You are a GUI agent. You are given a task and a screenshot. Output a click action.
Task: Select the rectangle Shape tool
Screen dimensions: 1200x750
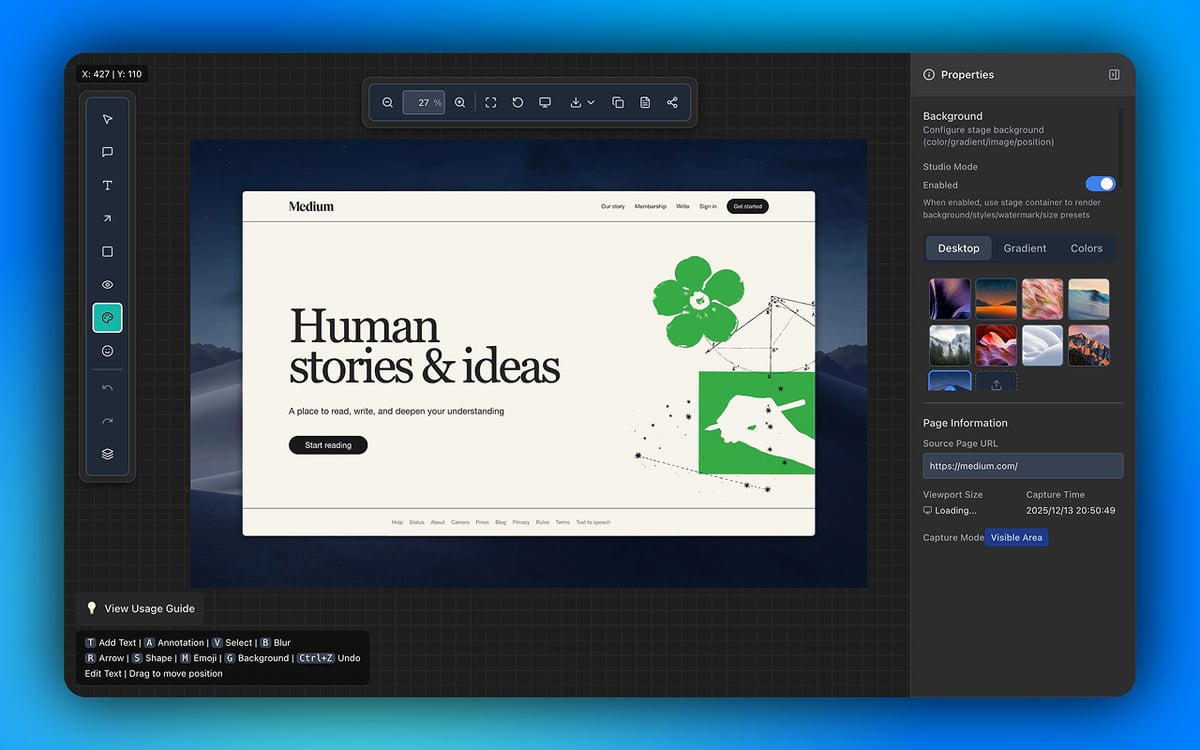point(107,252)
